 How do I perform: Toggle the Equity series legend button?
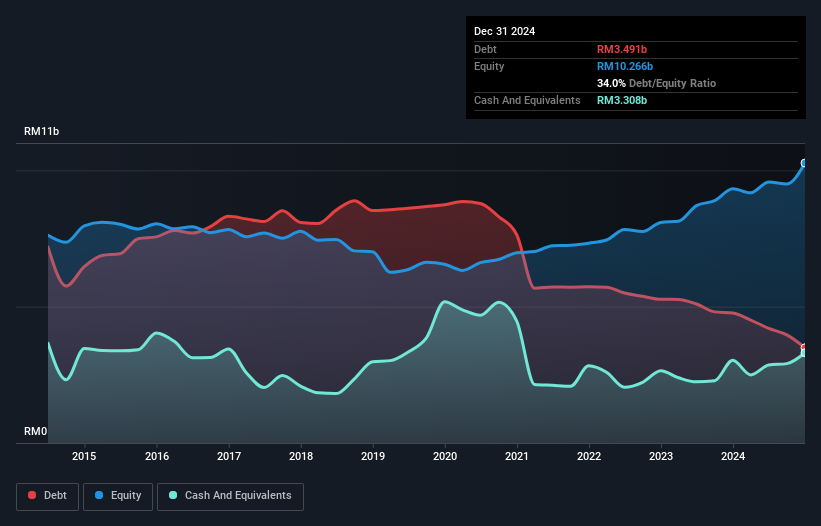(118, 496)
